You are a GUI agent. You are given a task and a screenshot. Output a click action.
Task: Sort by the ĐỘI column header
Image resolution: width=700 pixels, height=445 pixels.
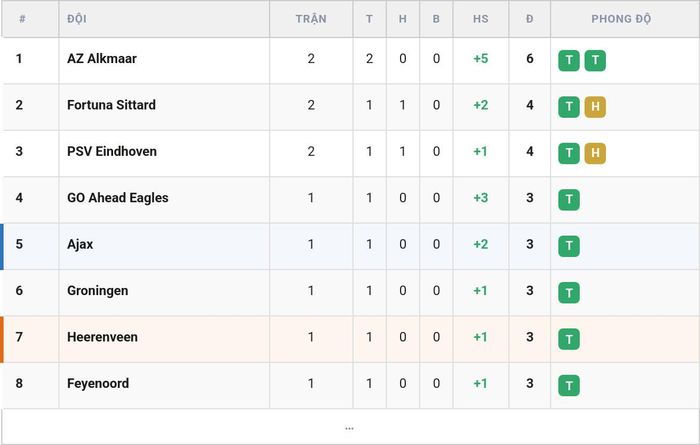pos(77,19)
